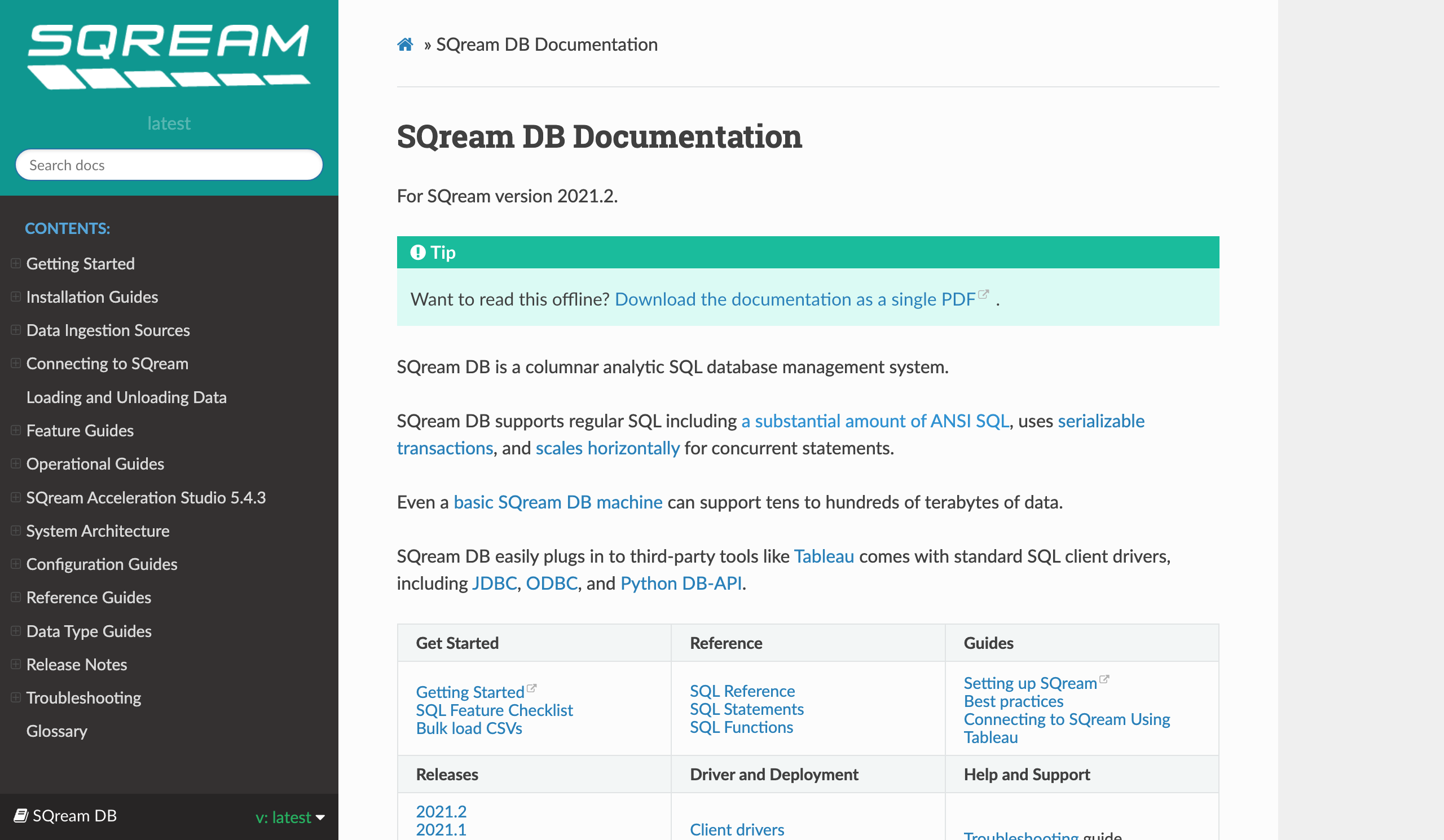1444x840 pixels.
Task: Open the 2021.1 release link
Action: [441, 830]
